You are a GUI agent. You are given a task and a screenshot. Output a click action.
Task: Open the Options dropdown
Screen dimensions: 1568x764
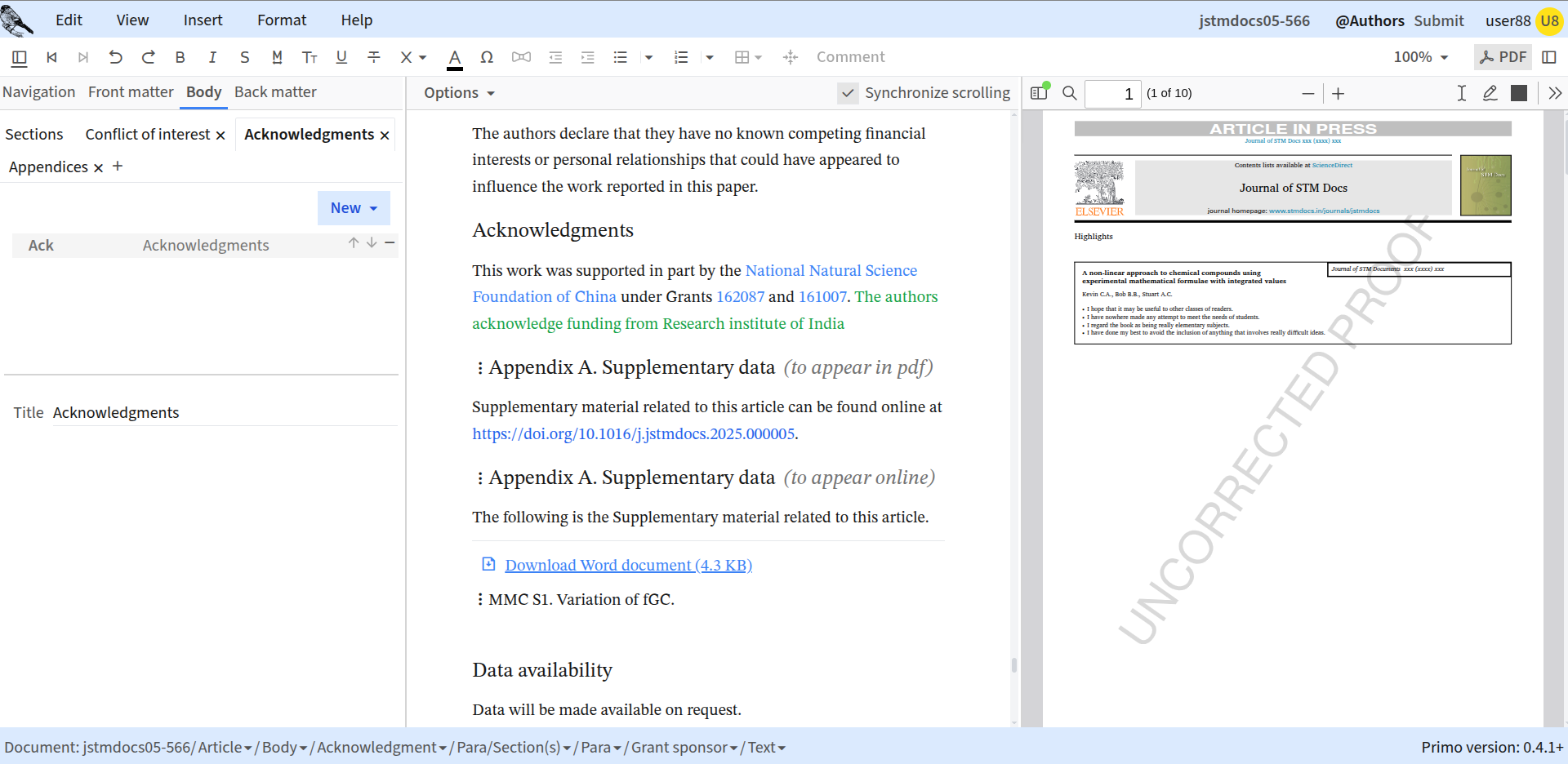[459, 93]
